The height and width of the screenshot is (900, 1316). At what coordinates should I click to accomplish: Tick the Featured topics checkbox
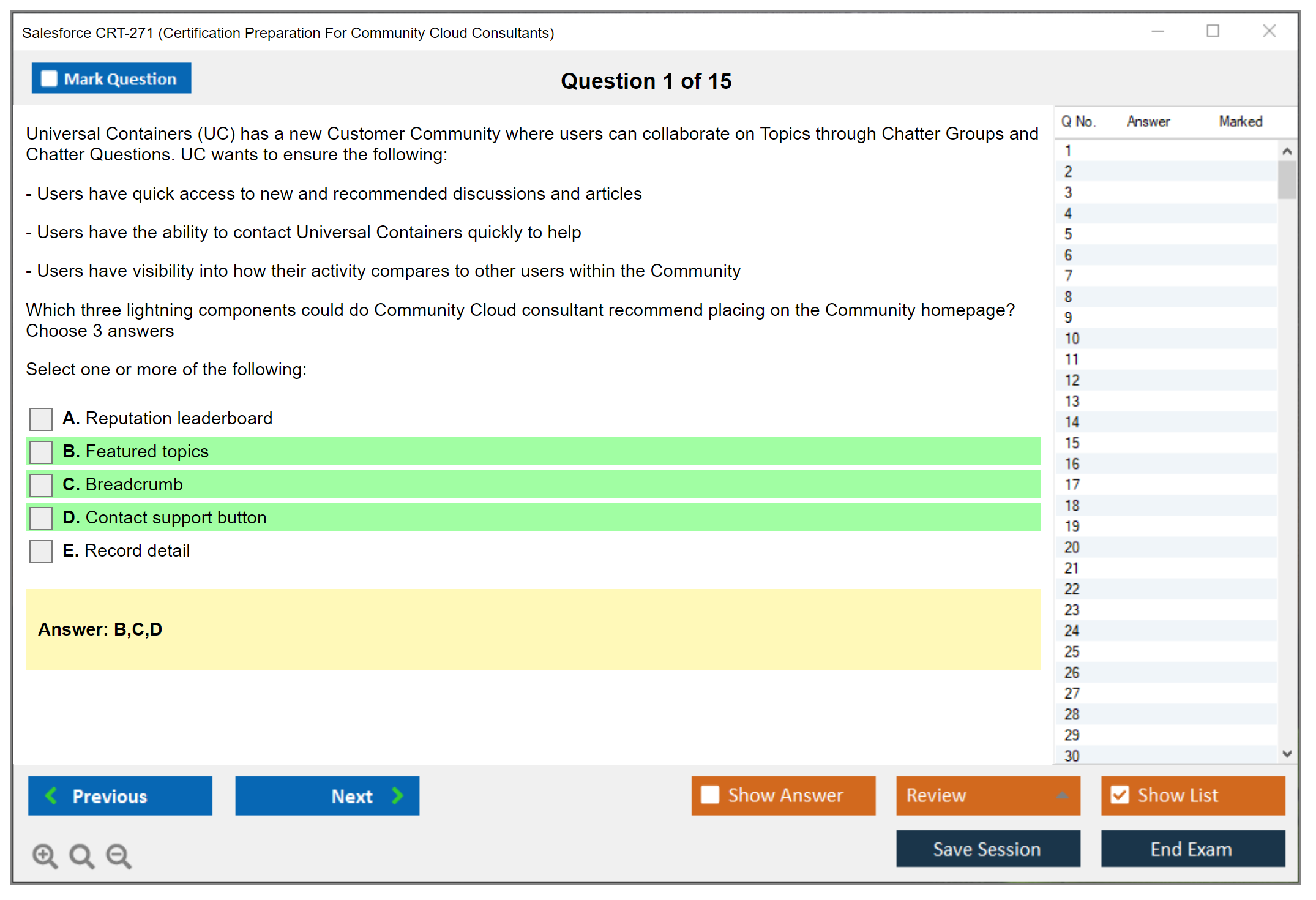[x=41, y=452]
